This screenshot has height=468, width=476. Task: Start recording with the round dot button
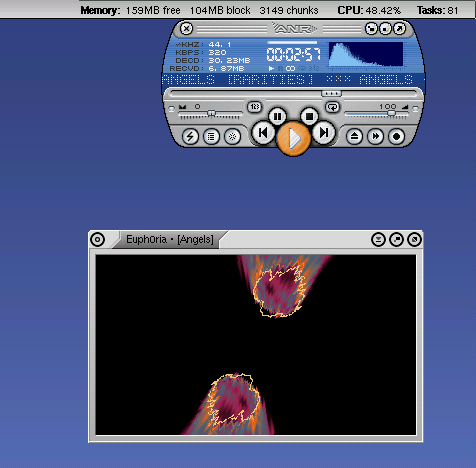pos(396,136)
